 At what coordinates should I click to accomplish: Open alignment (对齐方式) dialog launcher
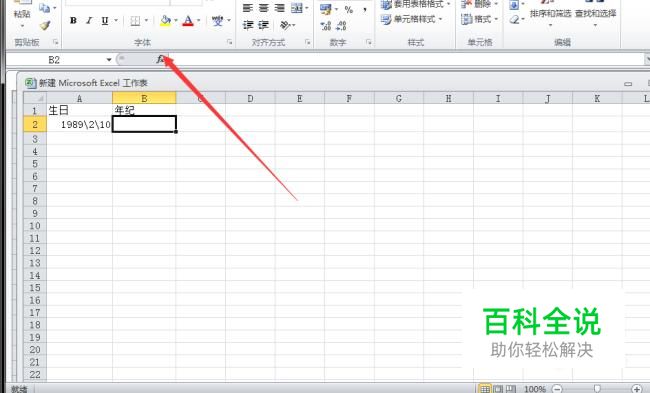tap(308, 42)
